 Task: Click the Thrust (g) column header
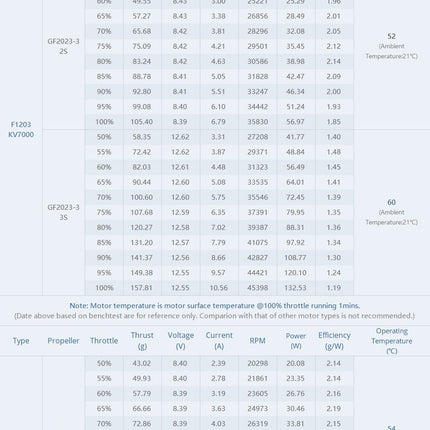142,341
